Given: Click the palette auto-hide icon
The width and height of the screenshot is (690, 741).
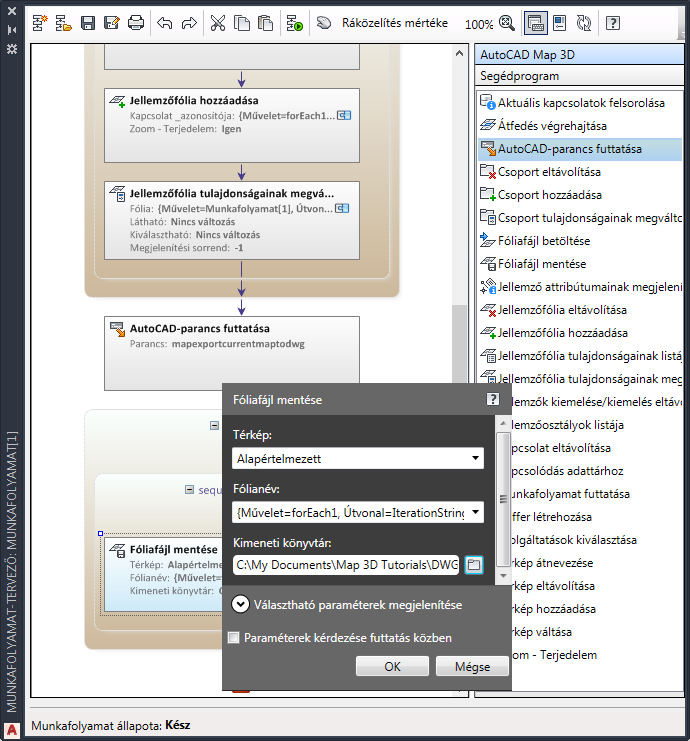Looking at the screenshot, I should 12,30.
